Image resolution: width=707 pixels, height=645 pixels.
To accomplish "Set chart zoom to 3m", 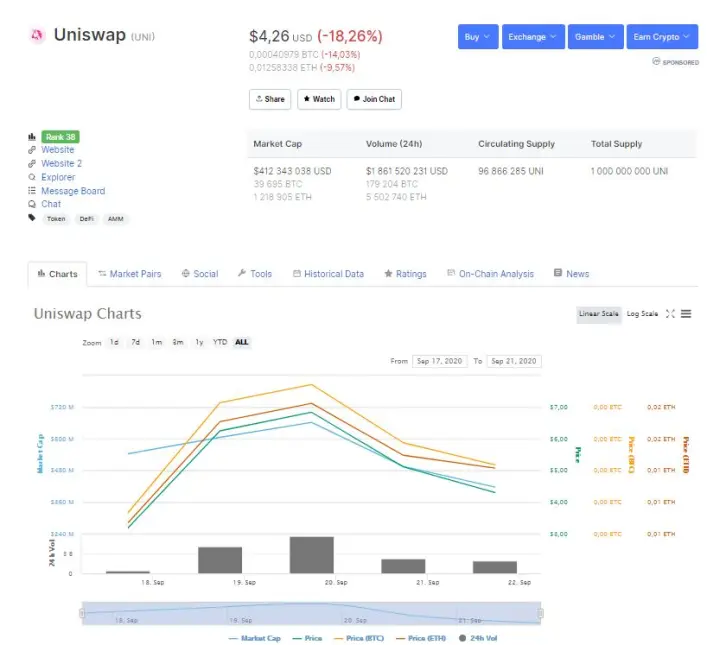I will (178, 342).
